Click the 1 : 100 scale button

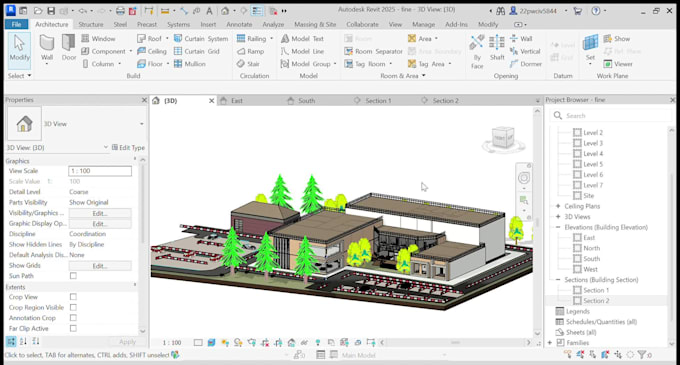(x=172, y=343)
